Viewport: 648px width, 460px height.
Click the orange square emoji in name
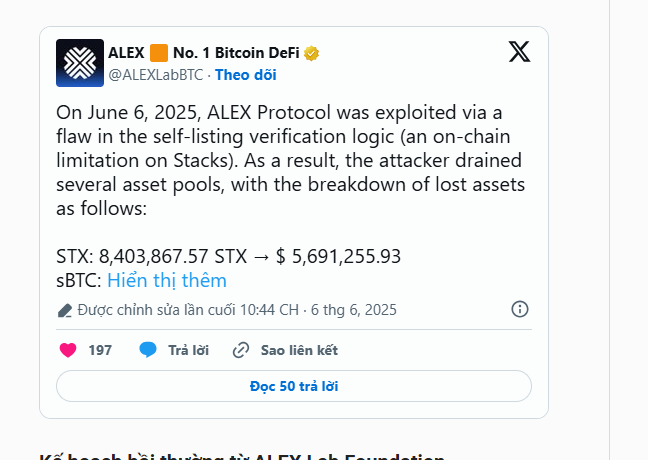click(159, 53)
